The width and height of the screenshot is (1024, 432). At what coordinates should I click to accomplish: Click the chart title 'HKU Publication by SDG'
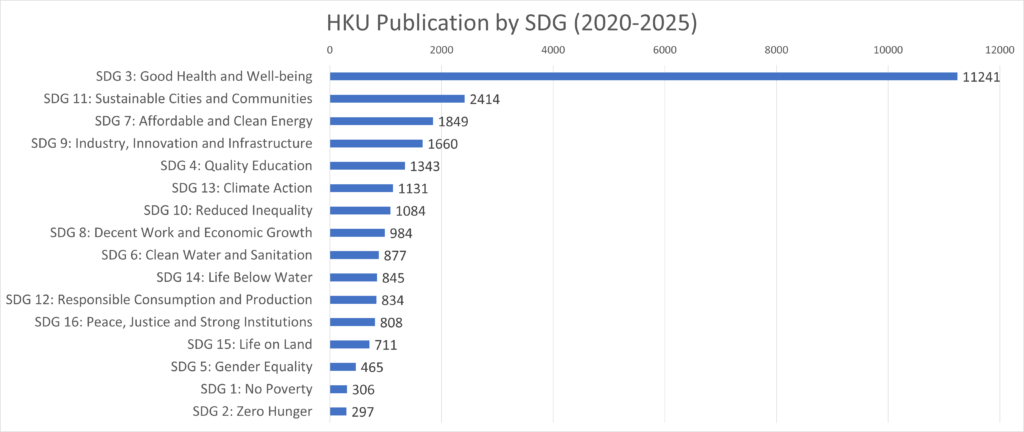pos(511,20)
